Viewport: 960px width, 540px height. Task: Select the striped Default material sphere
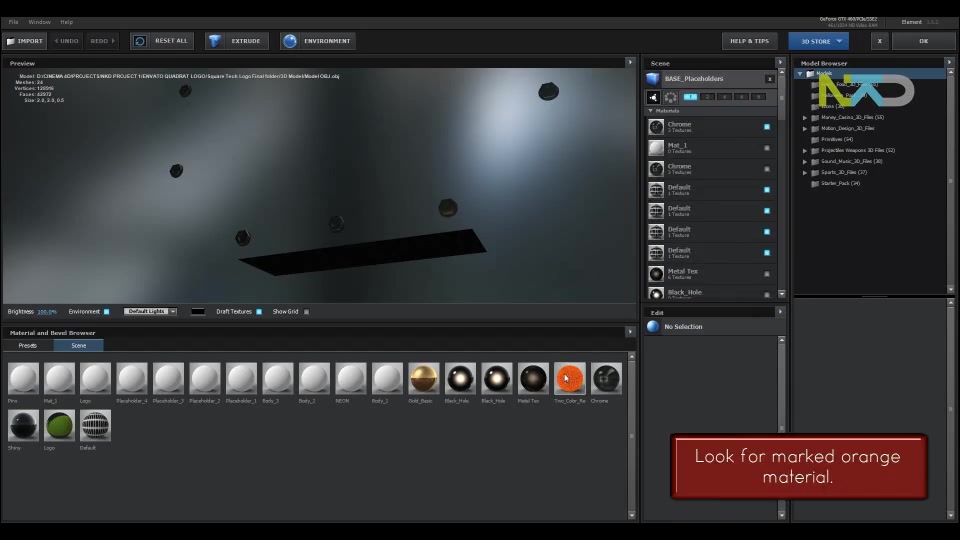tap(96, 426)
